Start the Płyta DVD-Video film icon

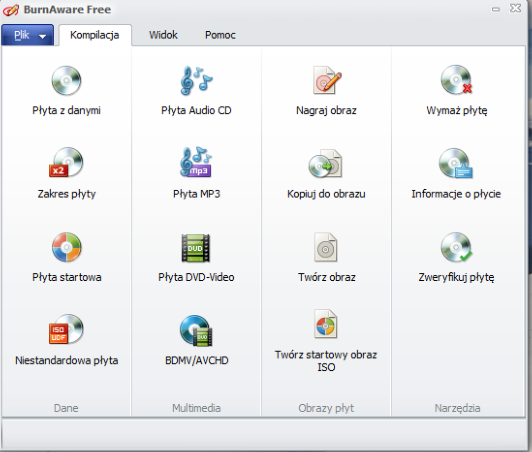196,248
